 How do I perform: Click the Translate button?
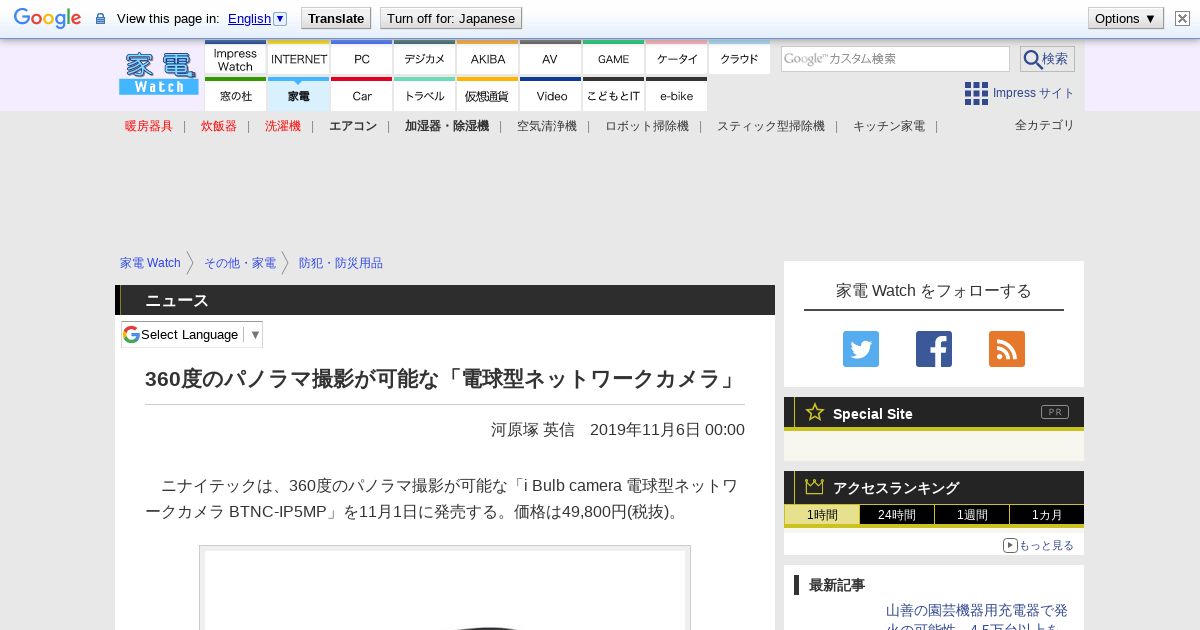coord(336,18)
